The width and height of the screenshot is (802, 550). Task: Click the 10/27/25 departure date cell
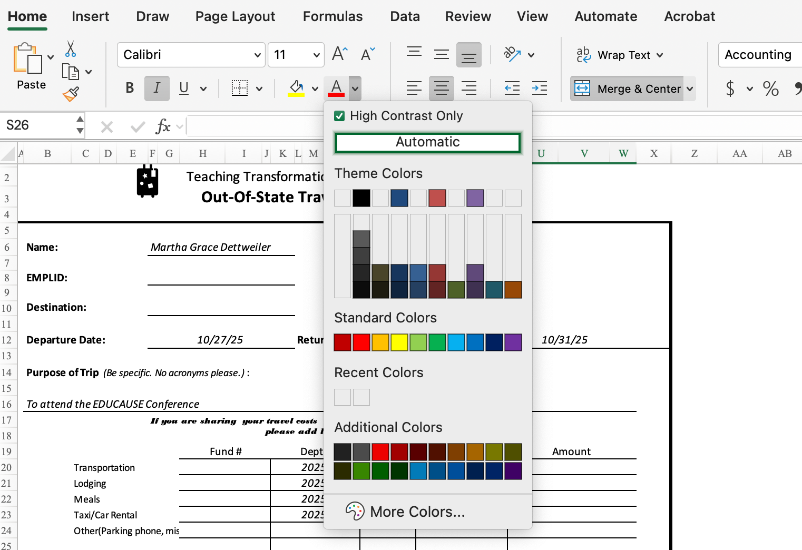pos(220,340)
